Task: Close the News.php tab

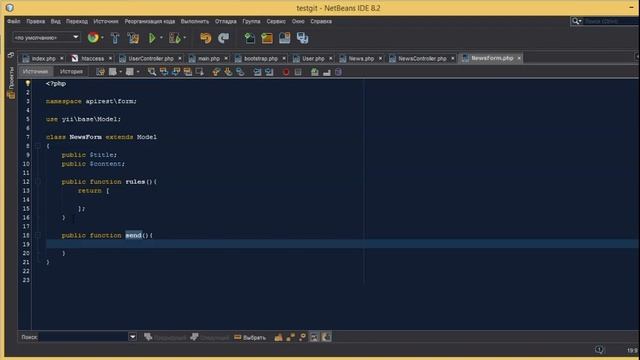Action: [380, 59]
